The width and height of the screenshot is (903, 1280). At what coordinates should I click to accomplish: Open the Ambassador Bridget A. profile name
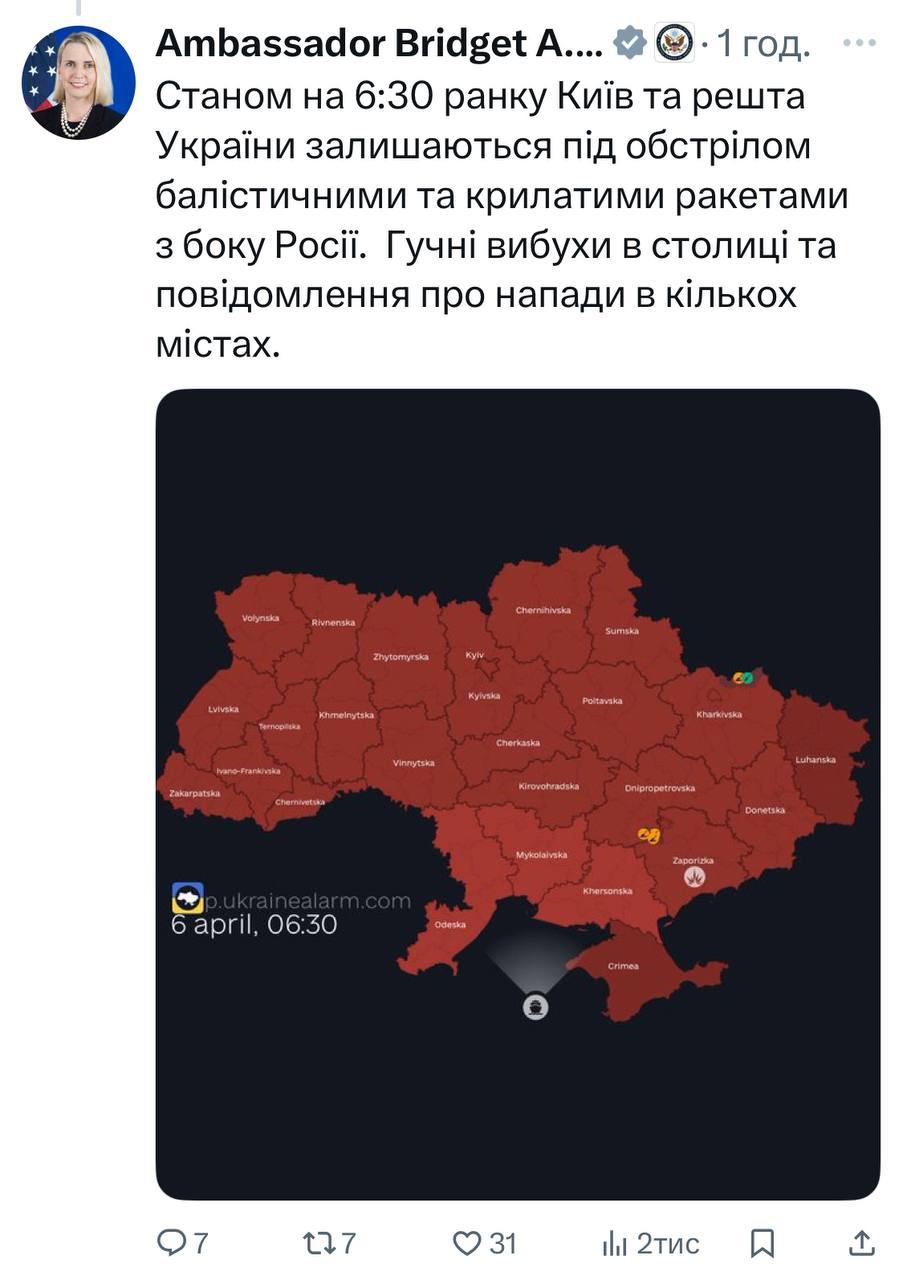point(380,44)
